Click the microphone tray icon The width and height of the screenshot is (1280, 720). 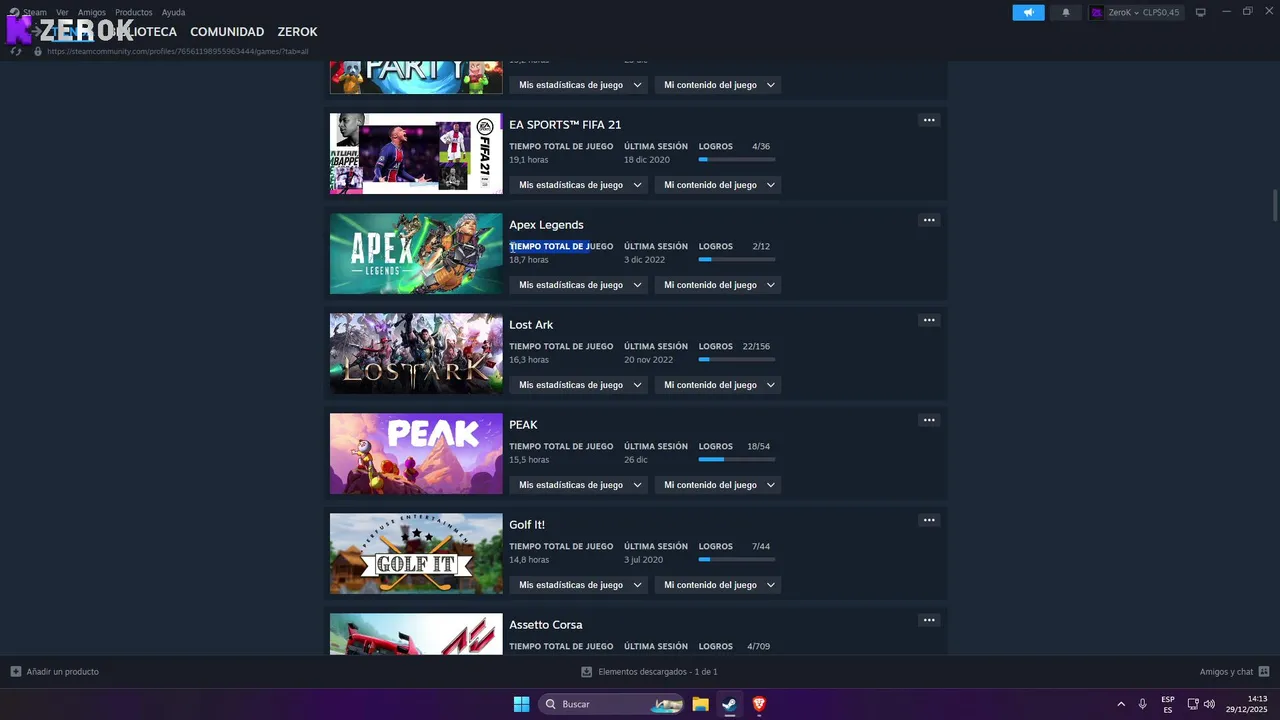click(x=1142, y=704)
